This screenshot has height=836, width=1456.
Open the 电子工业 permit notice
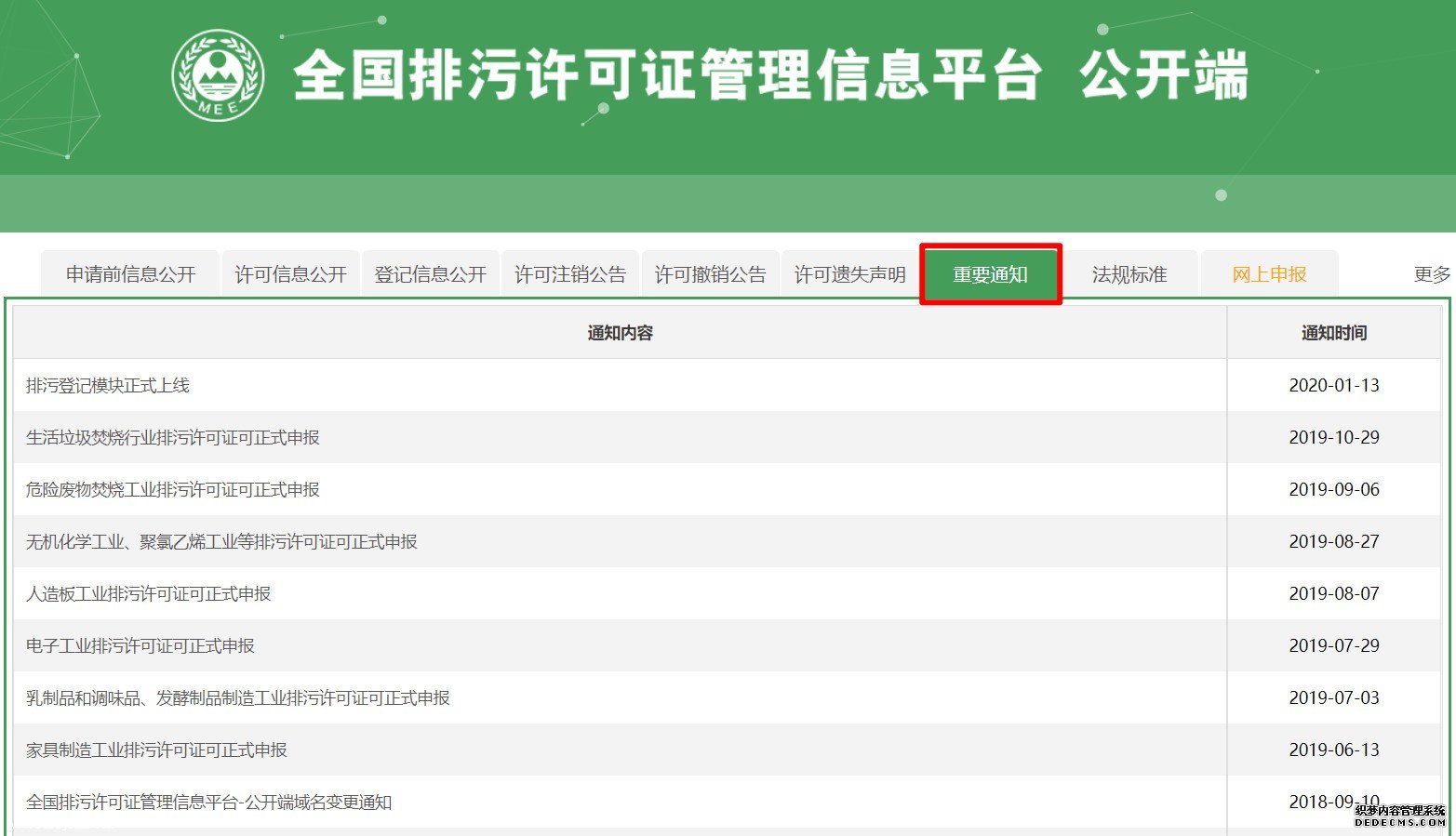pyautogui.click(x=140, y=645)
